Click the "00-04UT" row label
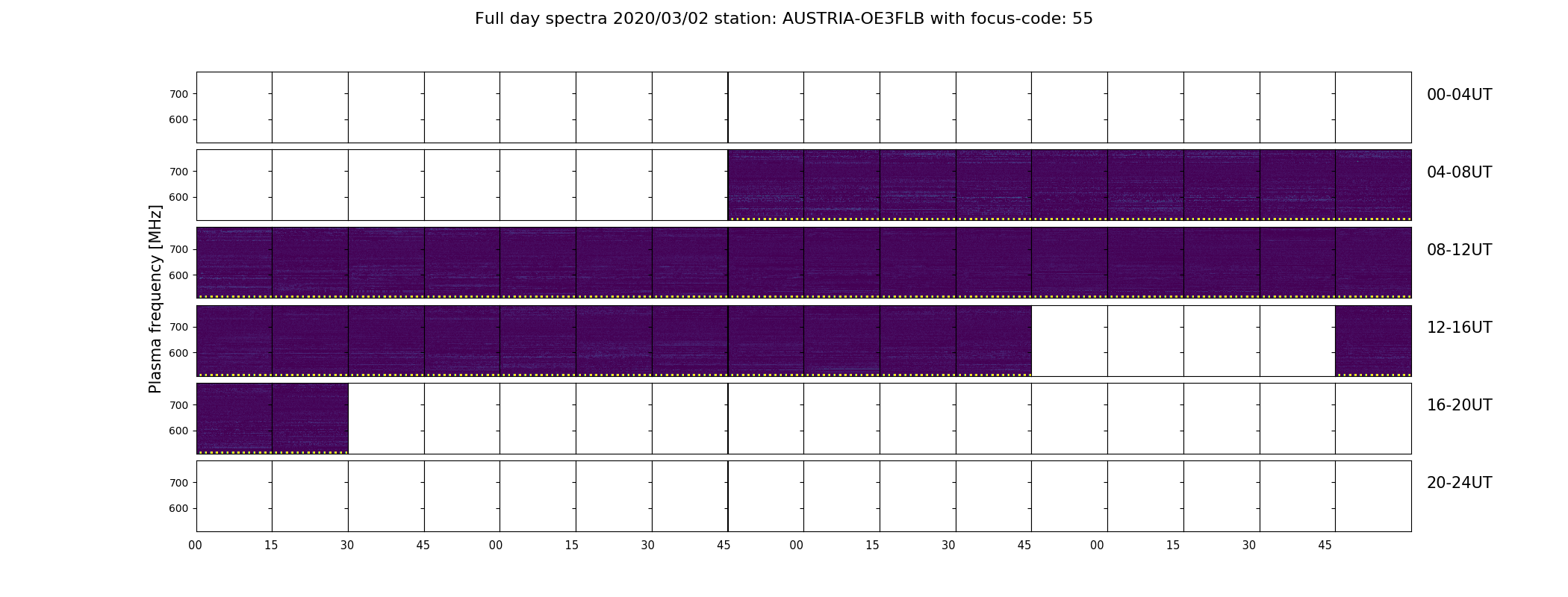 [x=1459, y=95]
